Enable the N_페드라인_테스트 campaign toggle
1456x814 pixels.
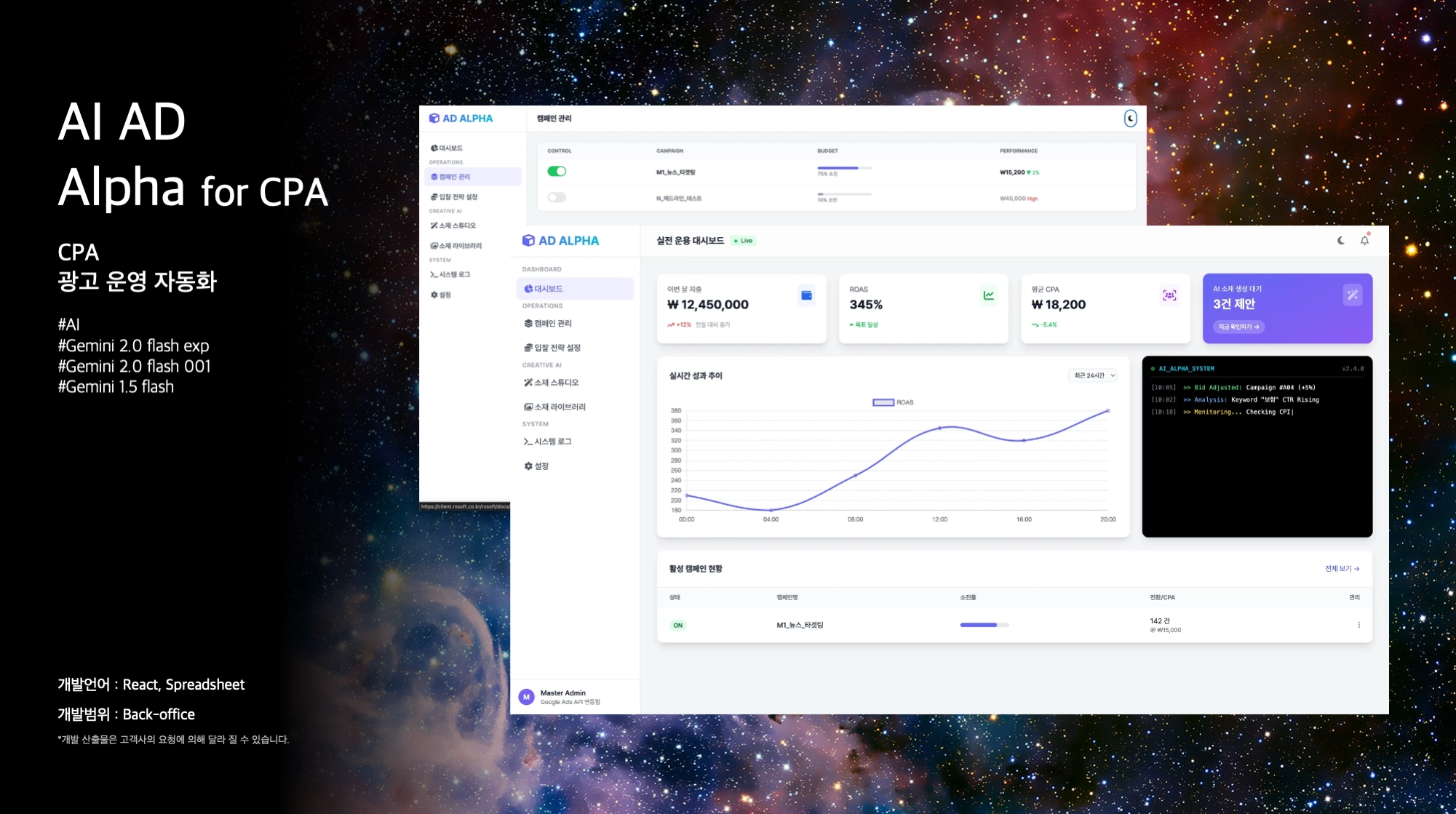(x=557, y=198)
